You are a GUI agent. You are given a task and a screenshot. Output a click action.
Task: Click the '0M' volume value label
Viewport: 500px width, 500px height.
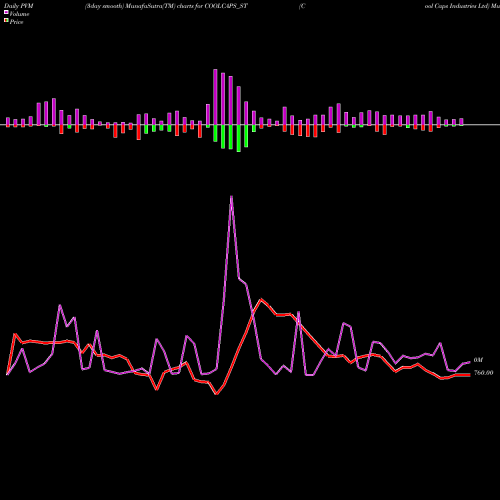478,360
